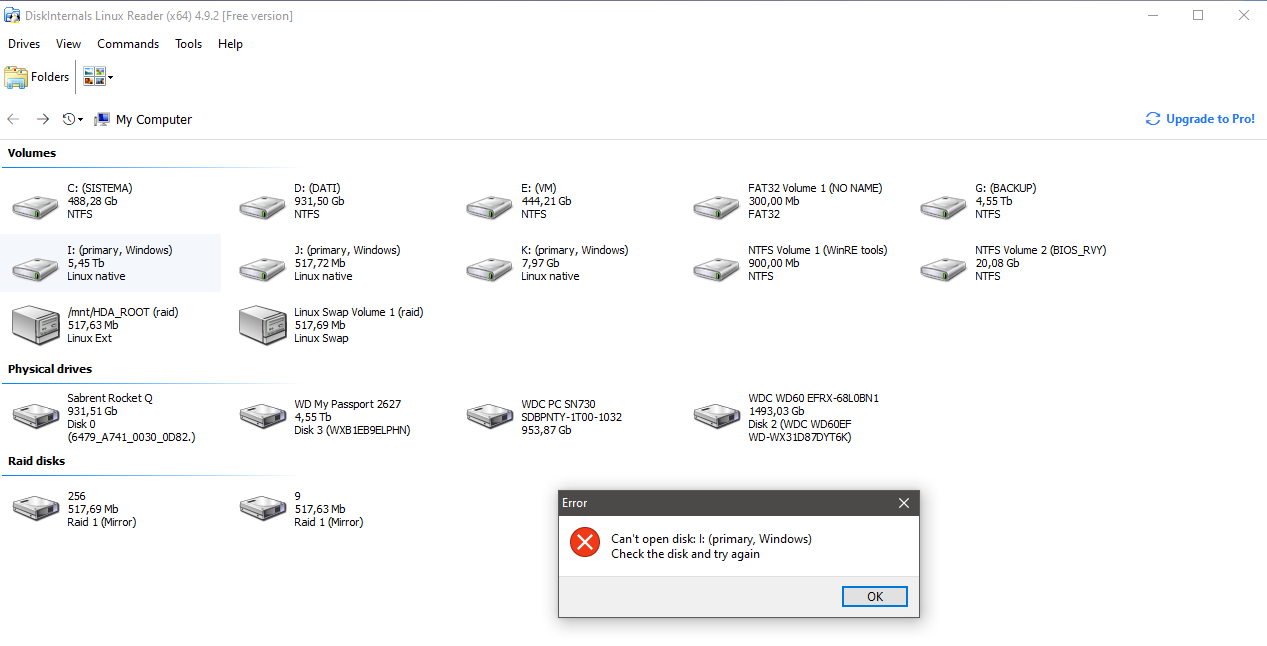Image resolution: width=1267 pixels, height=646 pixels.
Task: Select the K: (primary, Windows) volume
Action: [x=489, y=268]
